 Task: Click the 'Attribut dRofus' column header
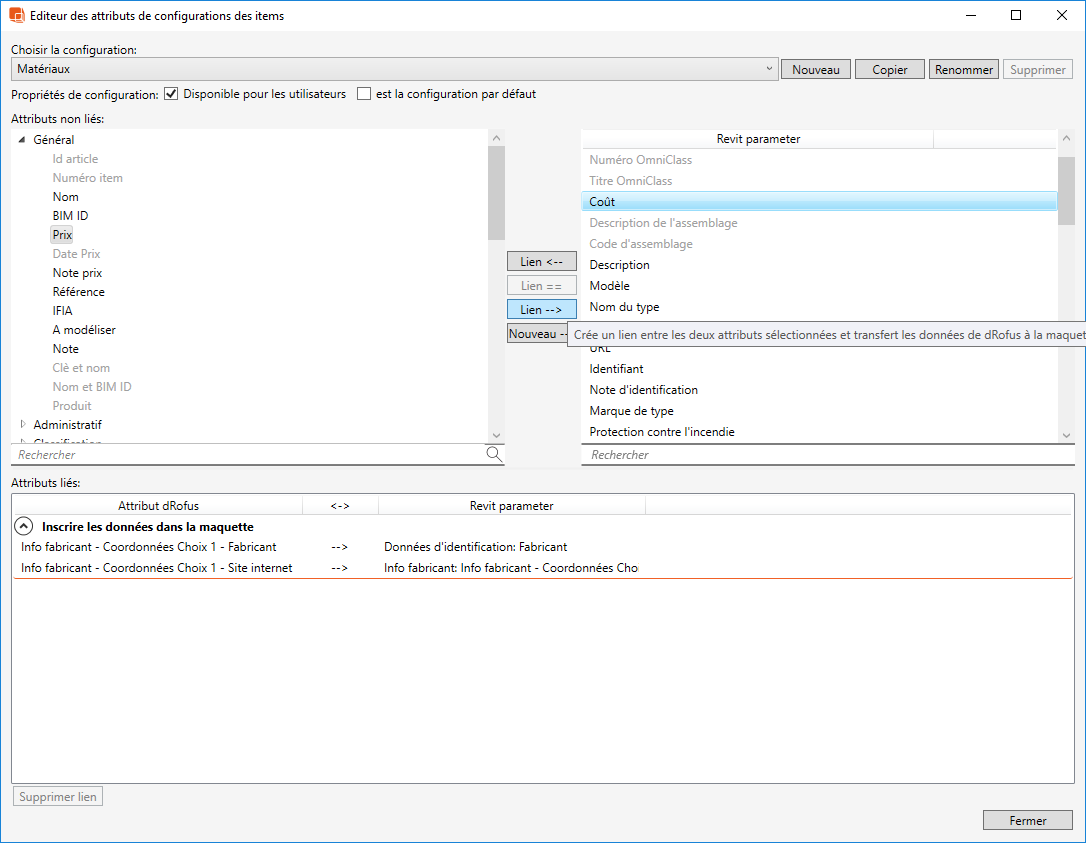[158, 506]
